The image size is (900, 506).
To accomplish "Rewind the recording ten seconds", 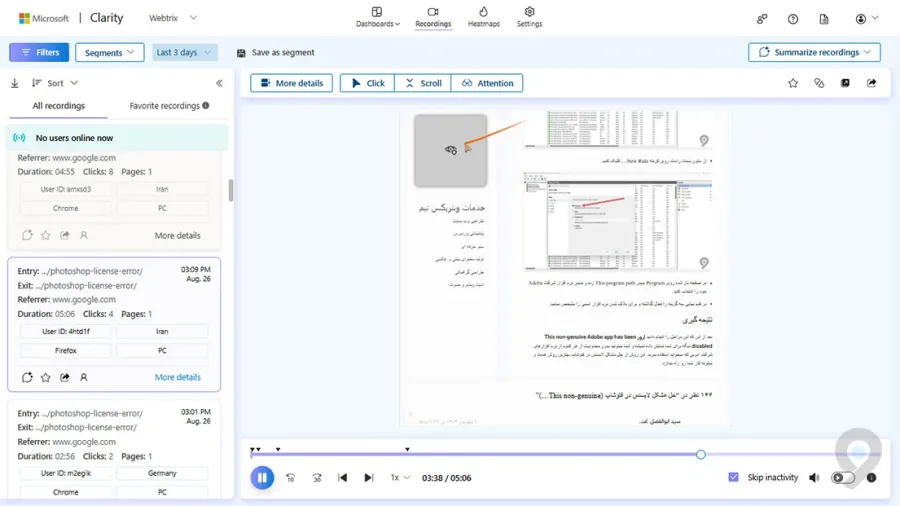I will 290,477.
